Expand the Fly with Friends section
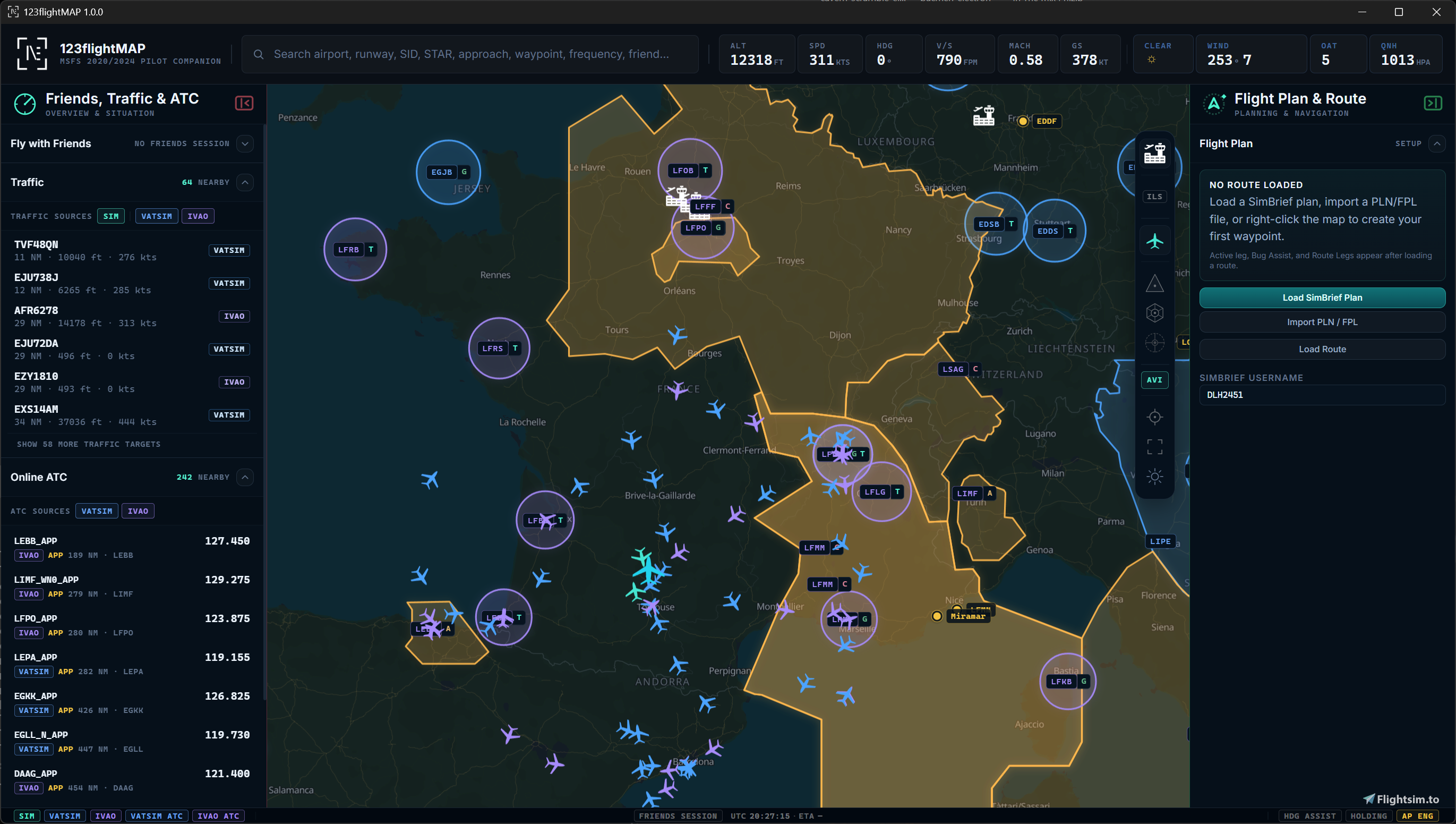The height and width of the screenshot is (824, 1456). (245, 144)
